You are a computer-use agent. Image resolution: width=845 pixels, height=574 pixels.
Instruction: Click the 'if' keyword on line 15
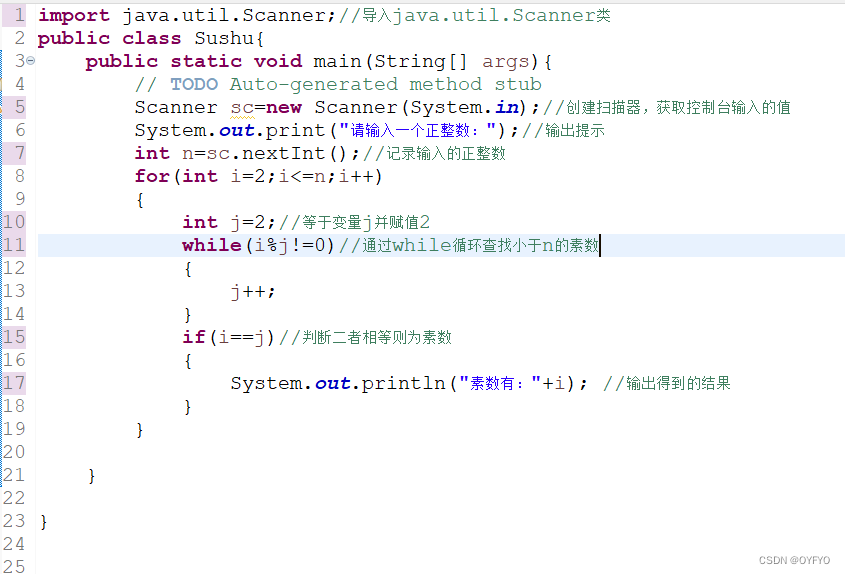coord(194,337)
